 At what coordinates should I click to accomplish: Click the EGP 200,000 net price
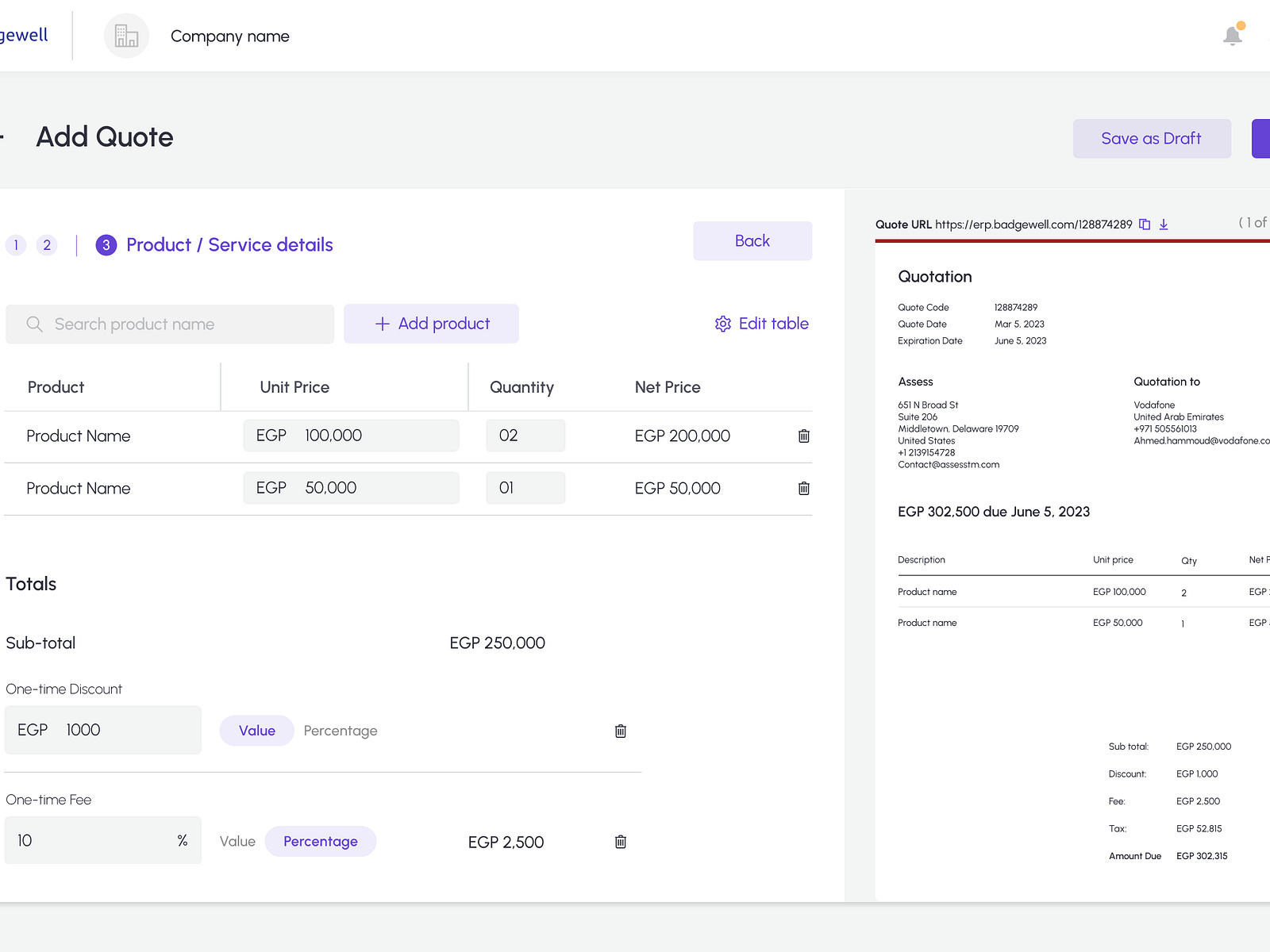(683, 436)
